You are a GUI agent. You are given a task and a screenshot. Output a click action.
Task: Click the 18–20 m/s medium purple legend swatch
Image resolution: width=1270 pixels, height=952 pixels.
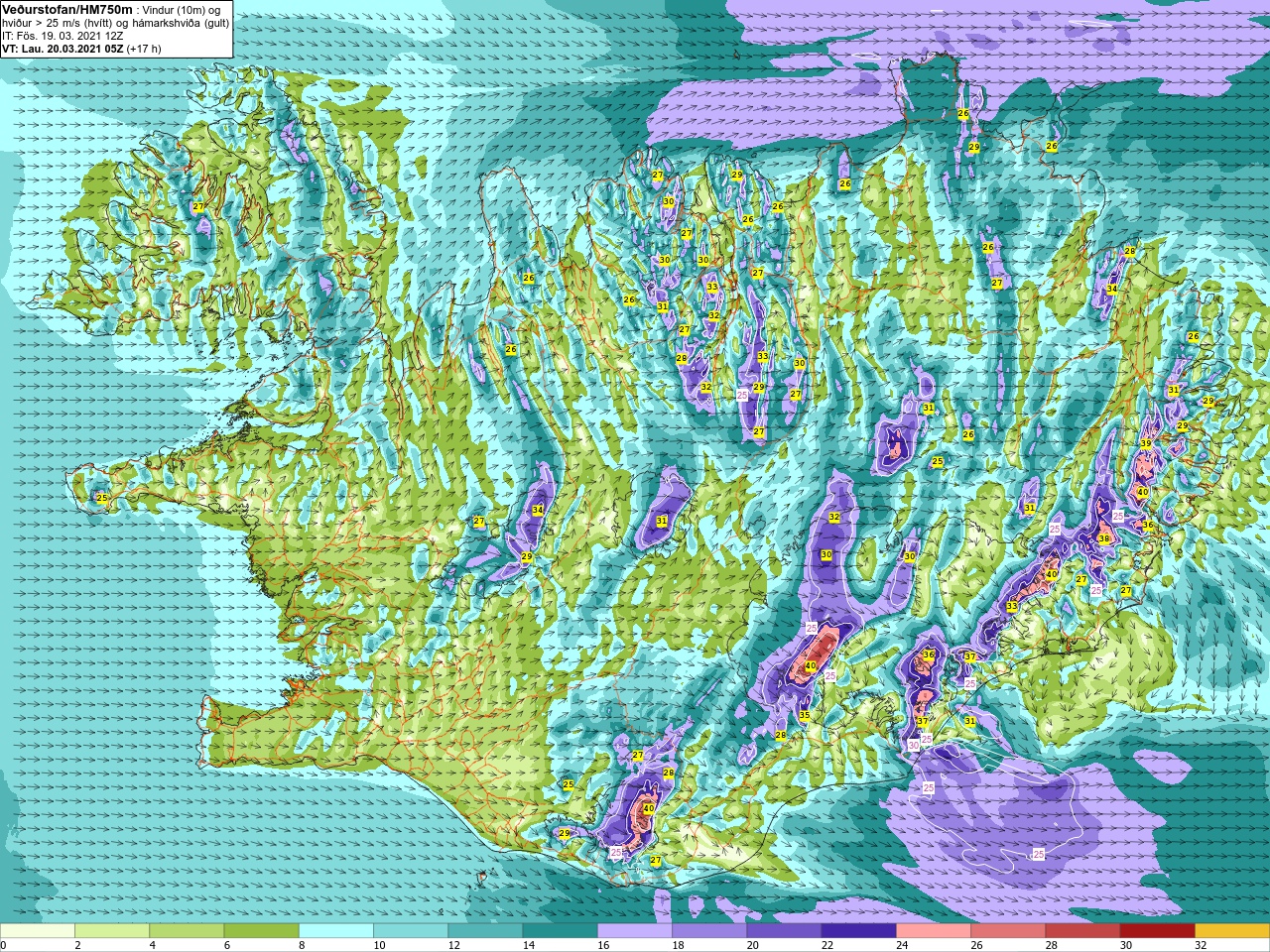point(709,931)
